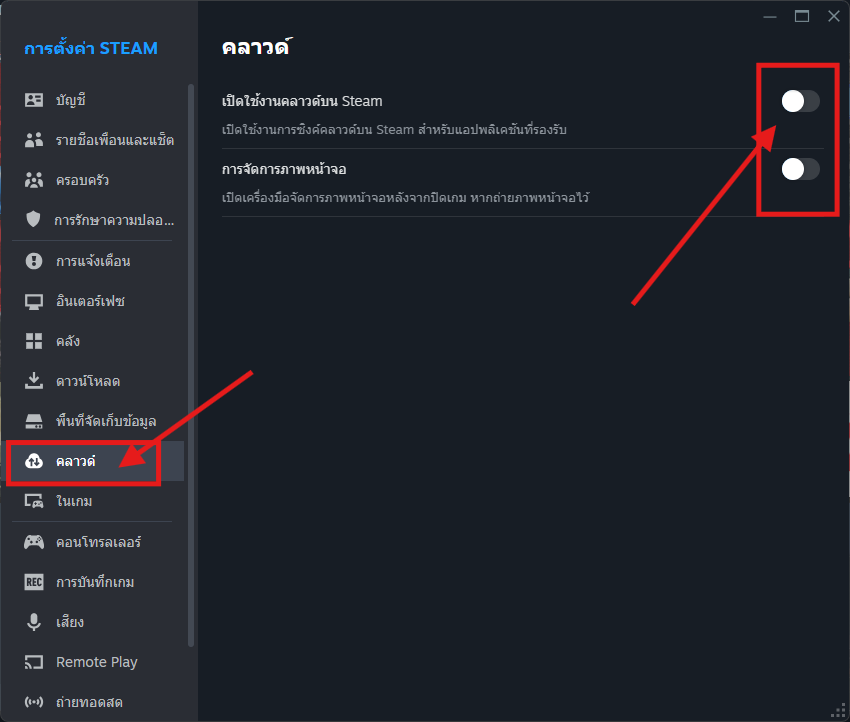The height and width of the screenshot is (722, 850).
Task: Switch to the In-Game (ในเกม) tab
Action: pyautogui.click(x=74, y=501)
